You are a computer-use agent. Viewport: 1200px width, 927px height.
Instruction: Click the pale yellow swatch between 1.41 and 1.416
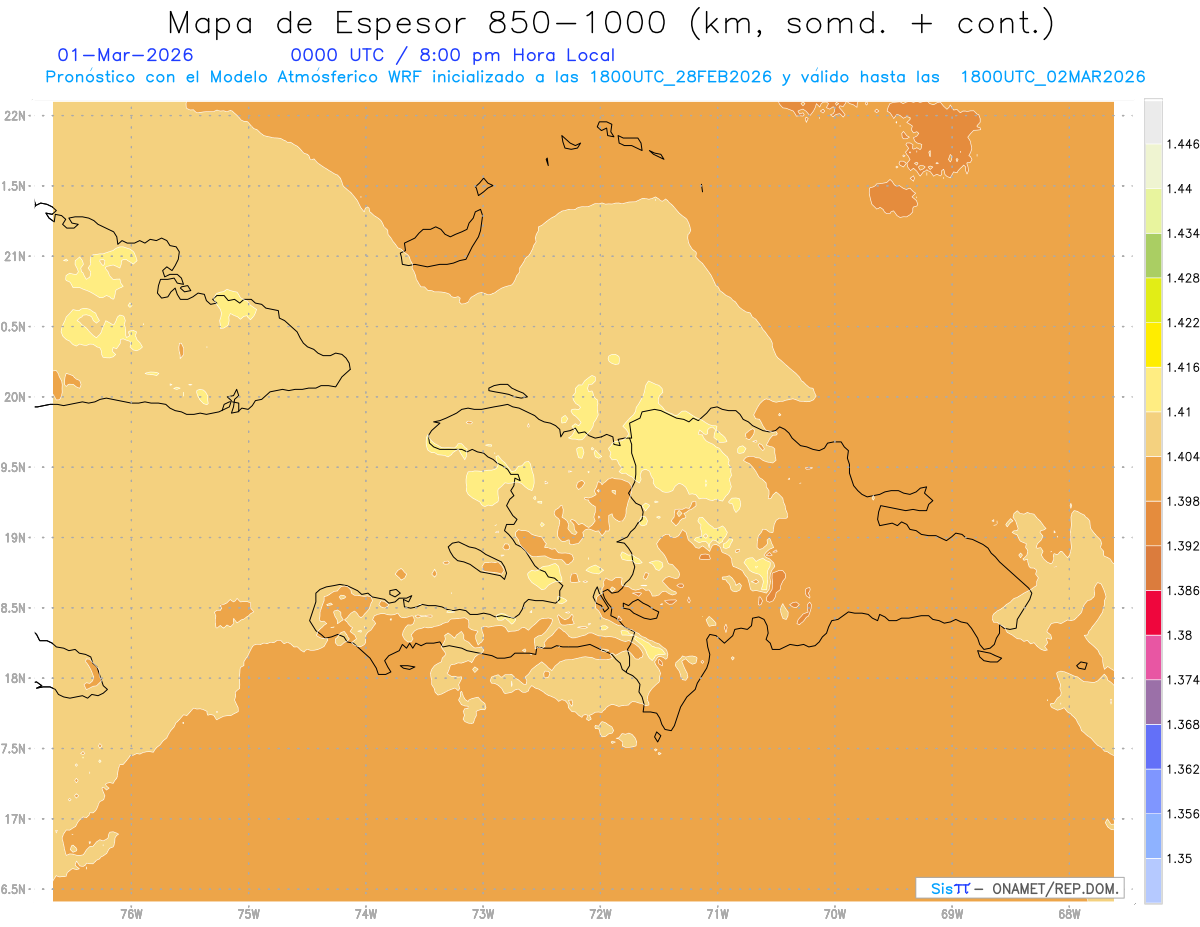[x=1153, y=389]
